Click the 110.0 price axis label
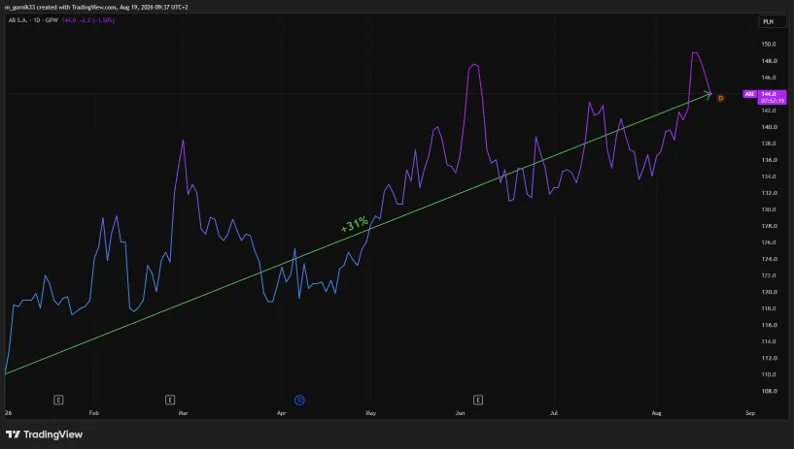Screen dimensions: 794x449 pos(768,375)
